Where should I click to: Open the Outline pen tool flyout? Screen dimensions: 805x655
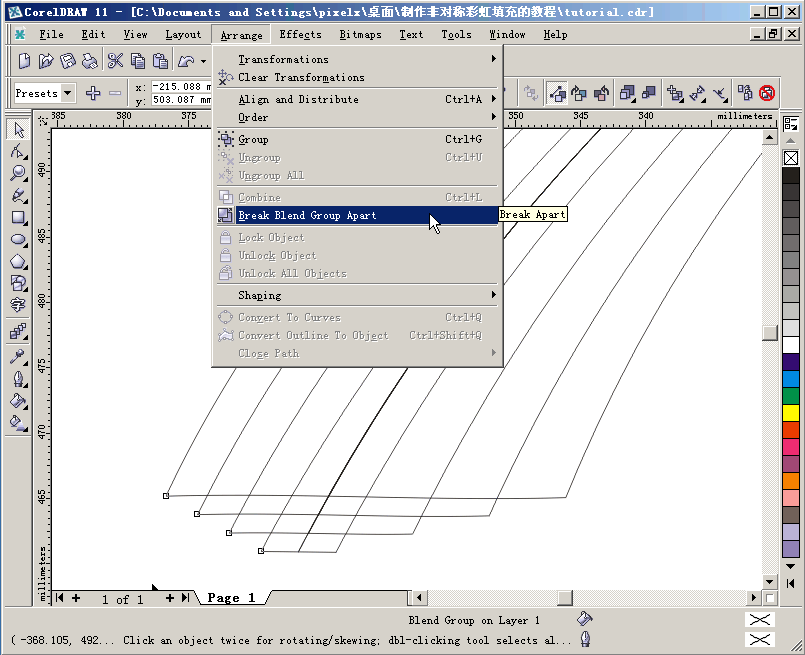pos(18,379)
